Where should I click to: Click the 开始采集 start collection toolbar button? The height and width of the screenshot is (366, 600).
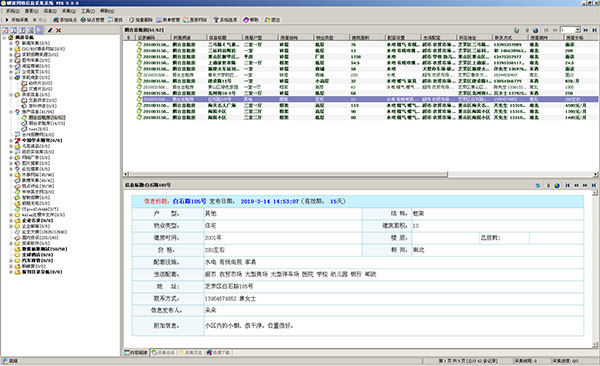point(17,20)
